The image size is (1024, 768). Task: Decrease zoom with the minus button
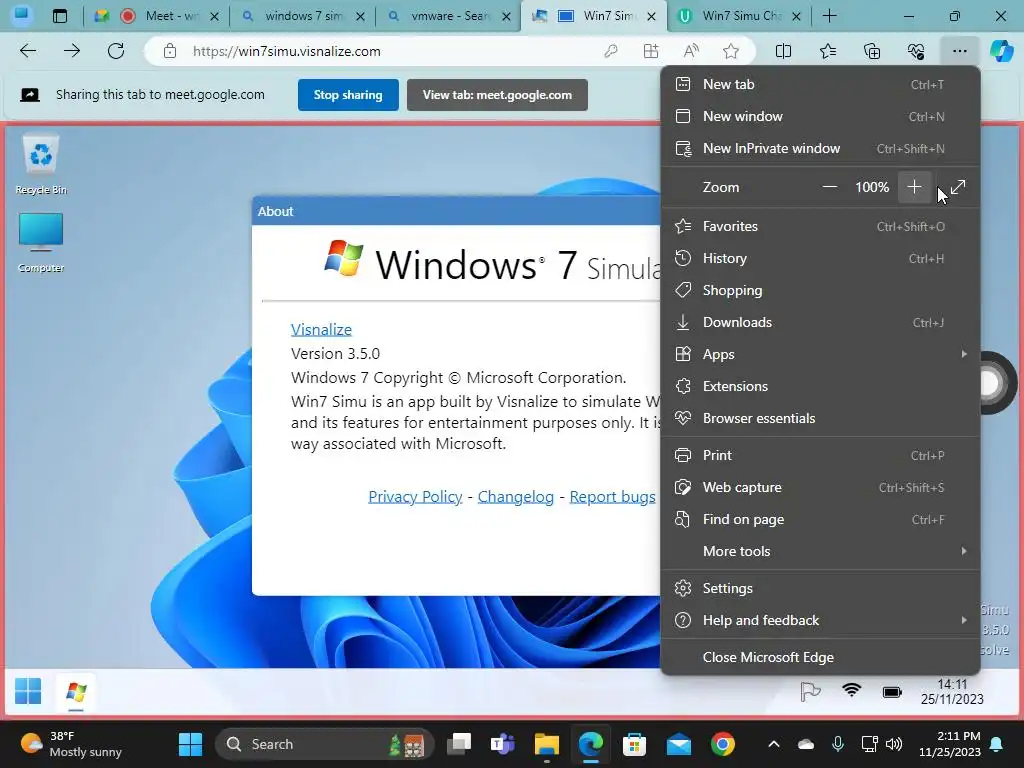(x=829, y=187)
